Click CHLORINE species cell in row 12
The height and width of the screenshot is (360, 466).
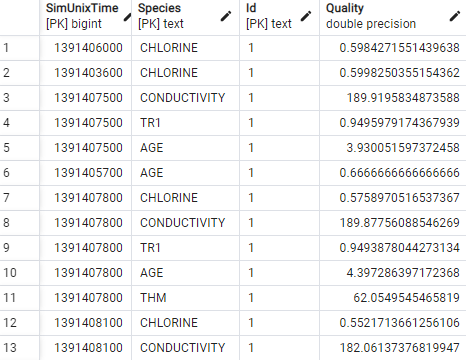pyautogui.click(x=186, y=323)
